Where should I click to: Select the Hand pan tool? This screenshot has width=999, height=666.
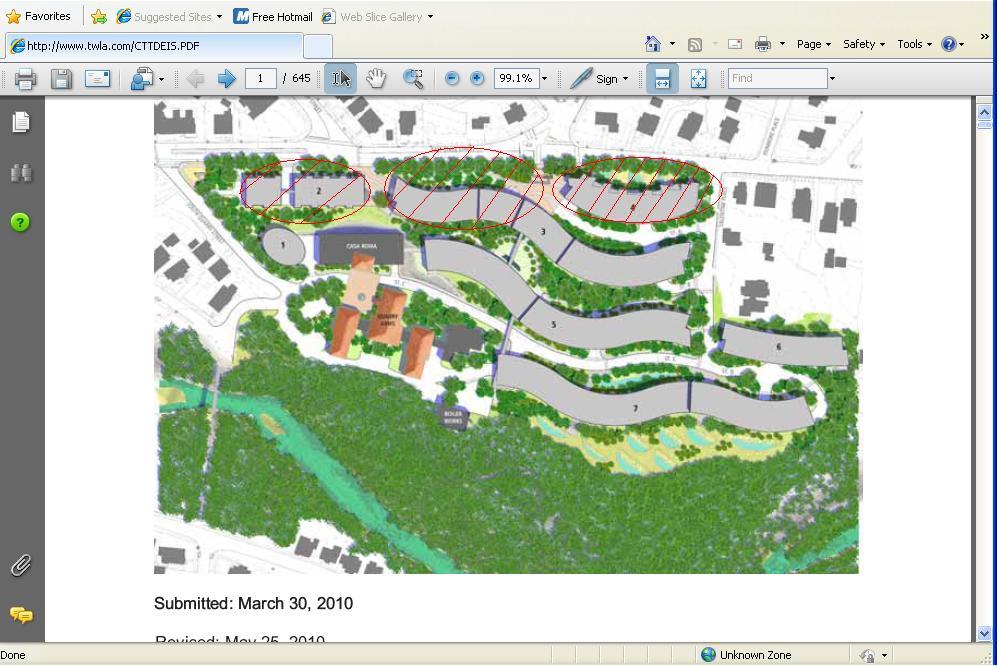[x=376, y=79]
